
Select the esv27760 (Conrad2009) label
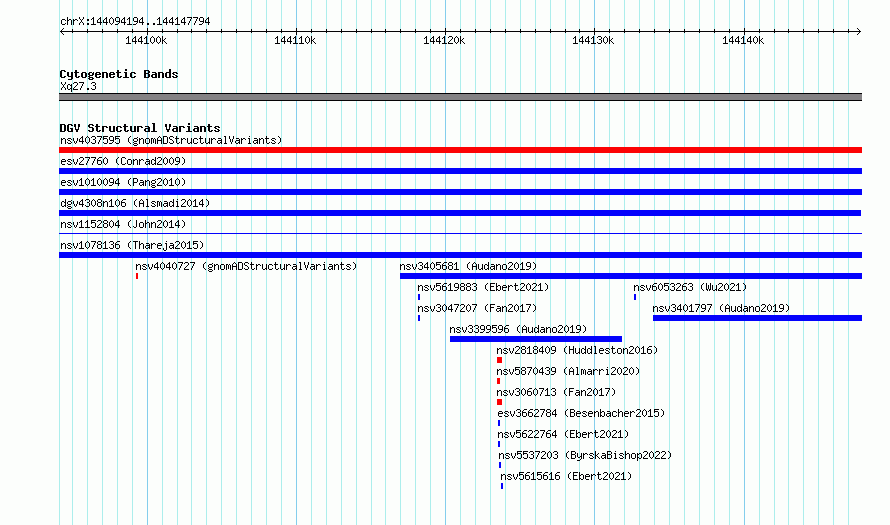click(123, 161)
